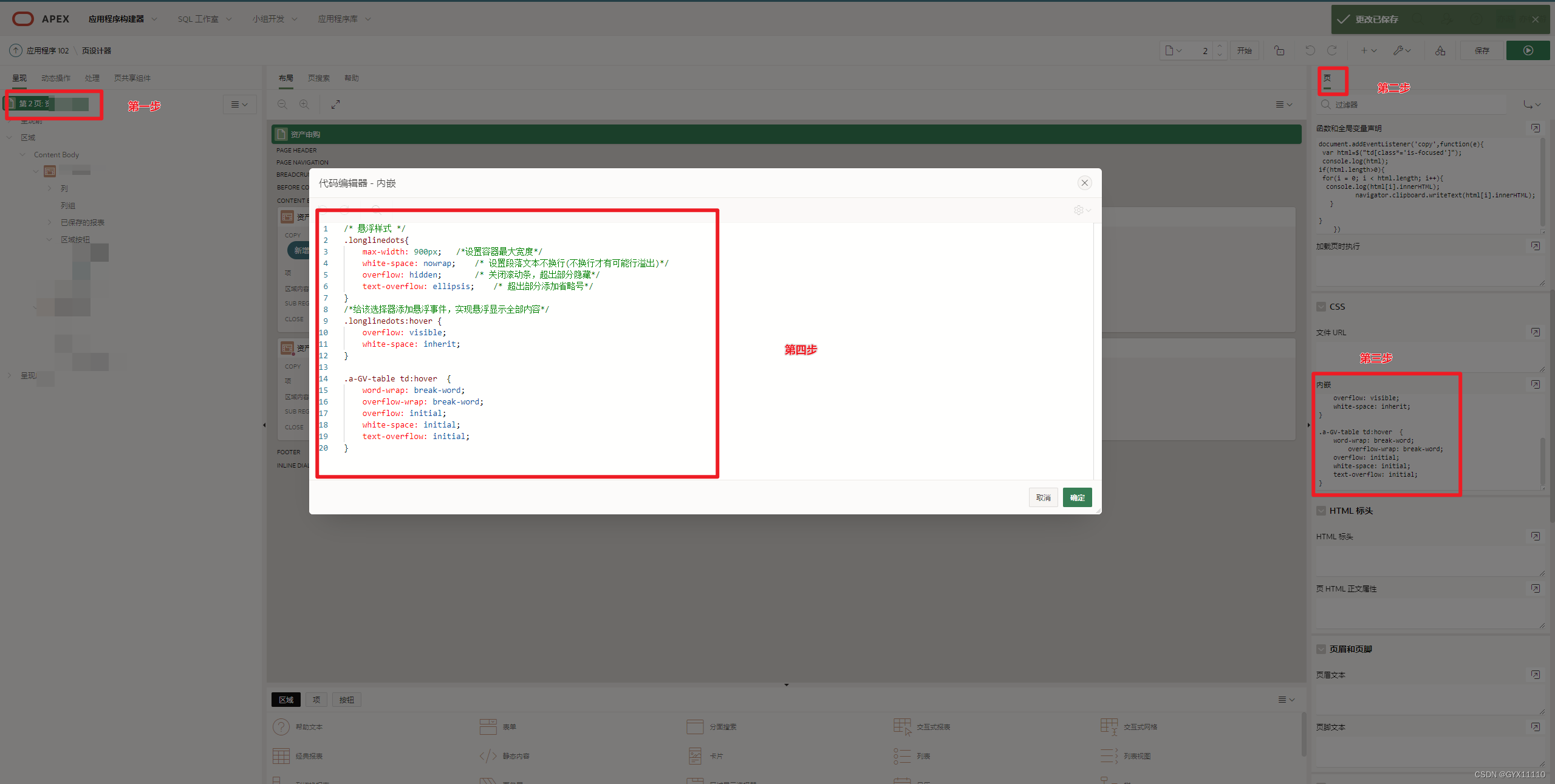The height and width of the screenshot is (784, 1555).
Task: Open the property editor go-to-group dropdown
Action: click(1532, 104)
